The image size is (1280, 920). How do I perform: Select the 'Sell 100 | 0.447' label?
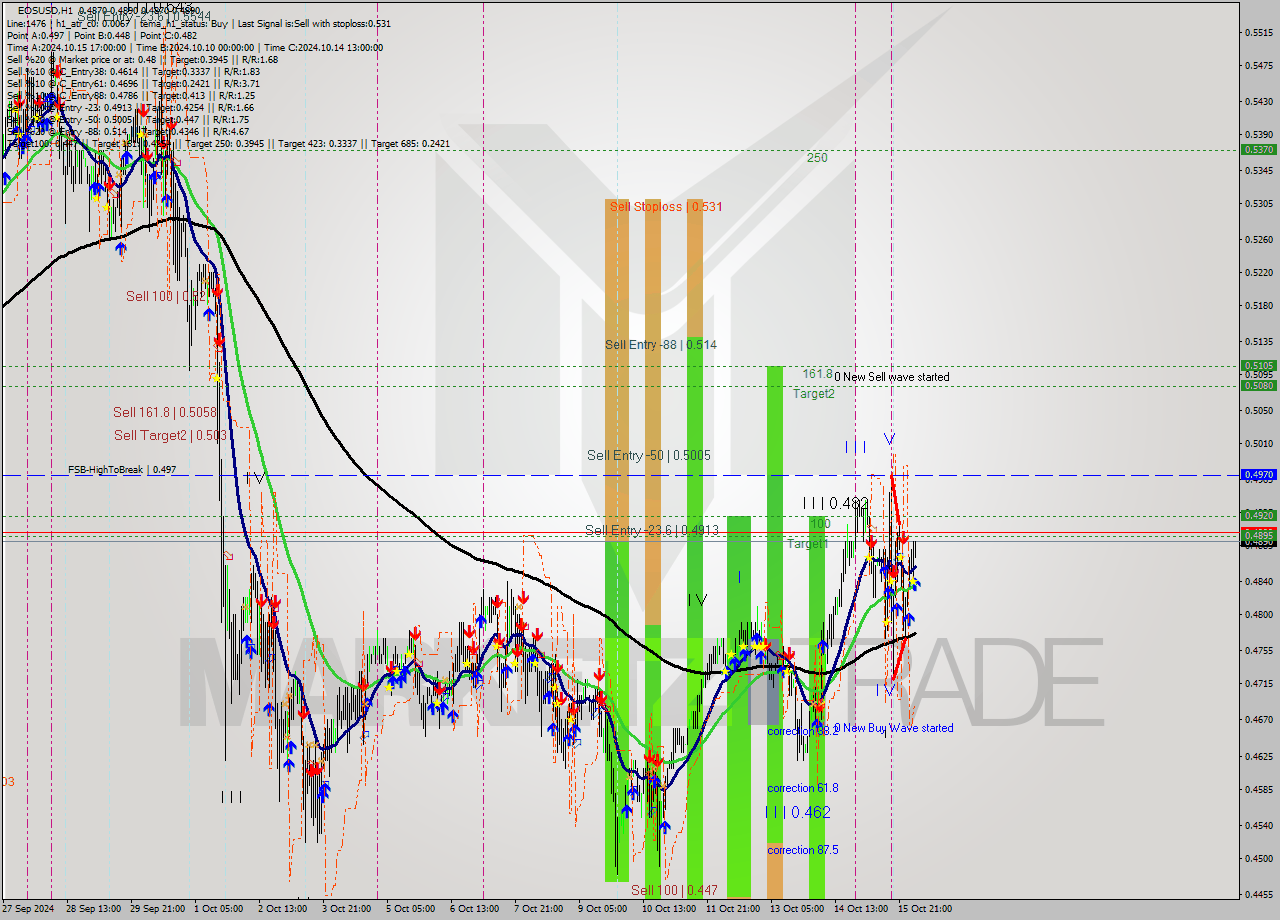pyautogui.click(x=674, y=890)
